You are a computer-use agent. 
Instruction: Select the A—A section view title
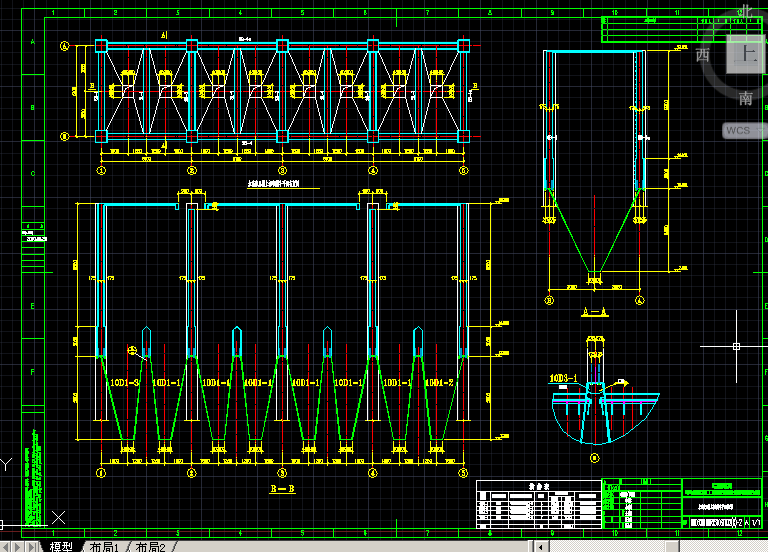point(594,312)
